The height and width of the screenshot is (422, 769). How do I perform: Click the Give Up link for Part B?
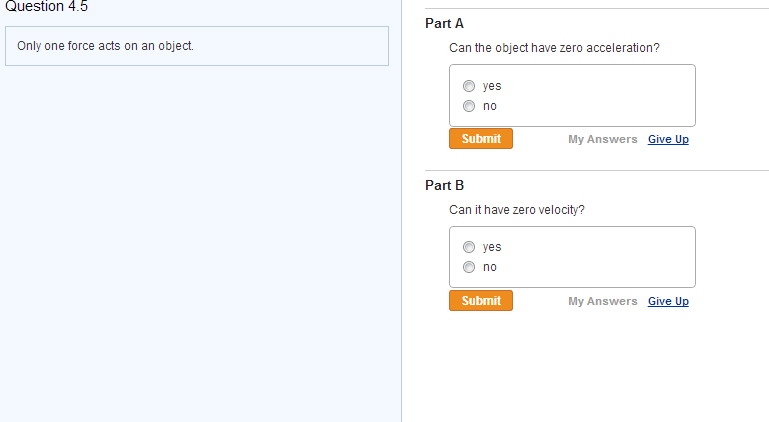[668, 301]
